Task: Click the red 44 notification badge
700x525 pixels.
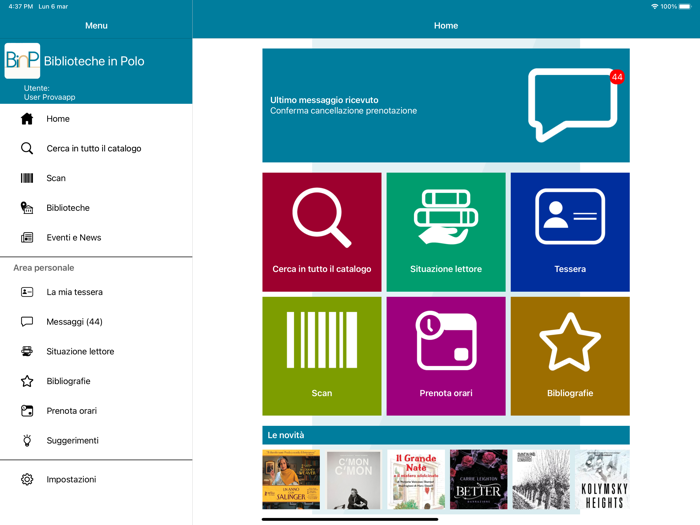Action: point(617,77)
